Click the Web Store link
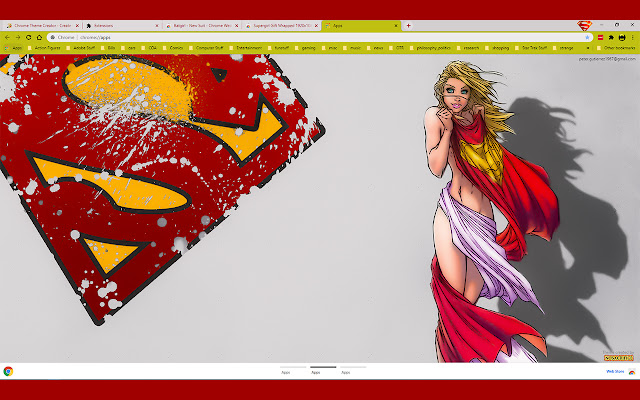The width and height of the screenshot is (640, 400). pos(615,371)
